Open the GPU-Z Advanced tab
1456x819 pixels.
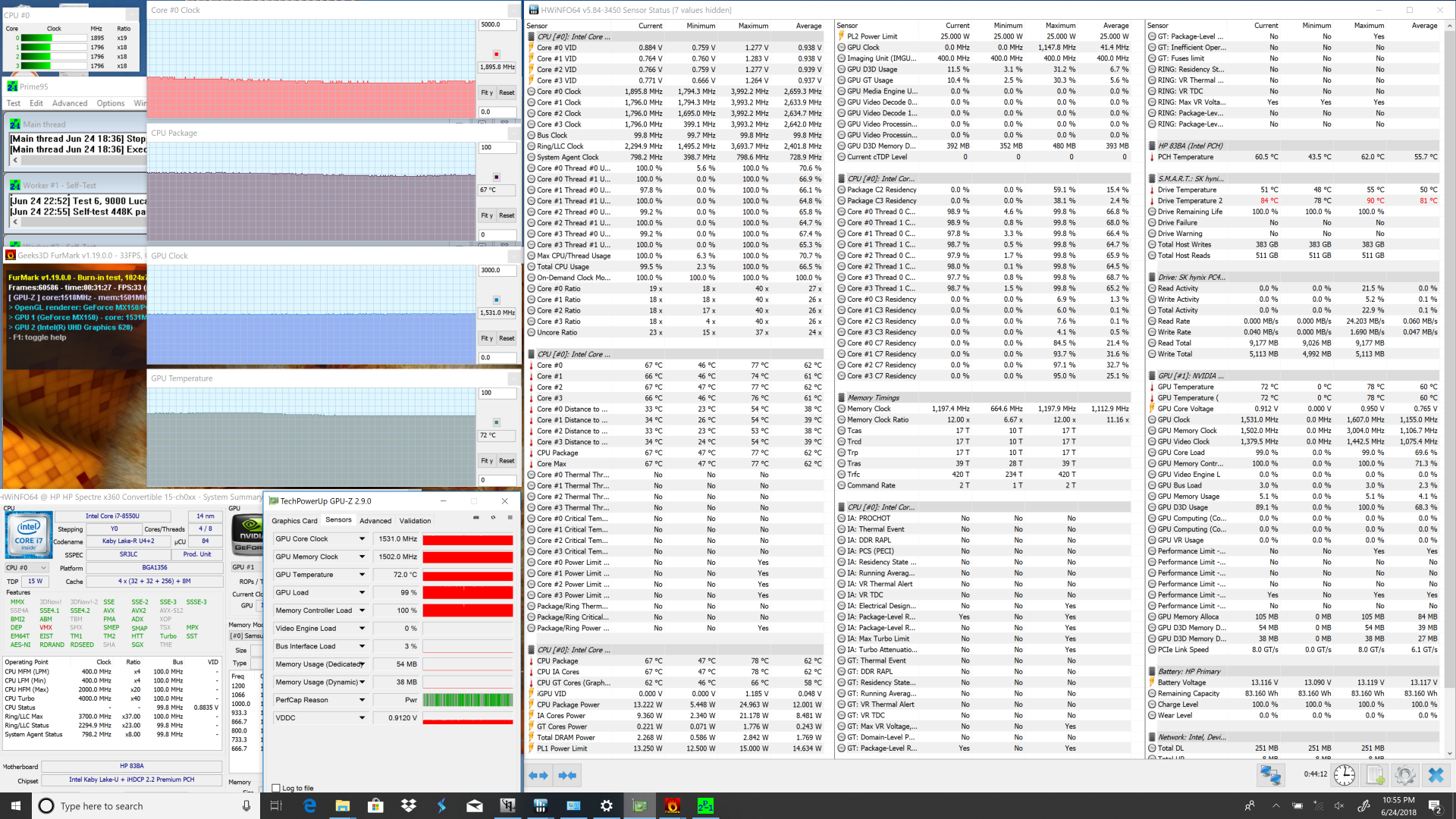375,521
